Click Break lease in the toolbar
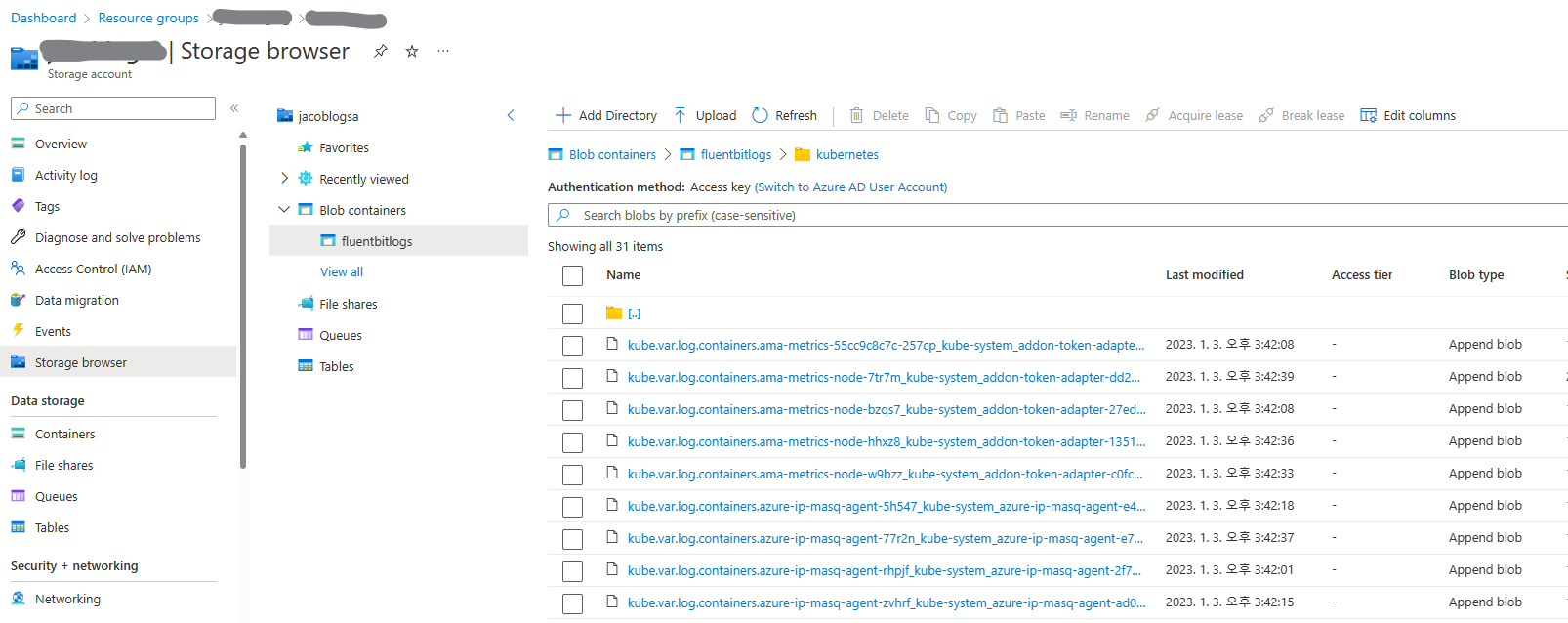This screenshot has width=1568, height=623. (1301, 115)
